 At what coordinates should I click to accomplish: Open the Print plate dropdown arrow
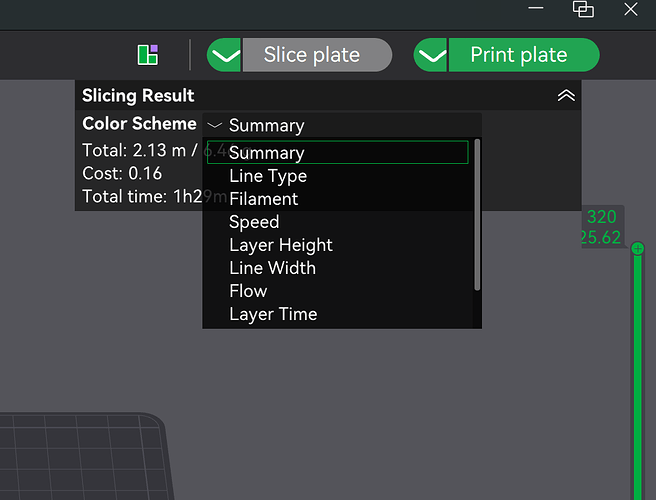[431, 55]
